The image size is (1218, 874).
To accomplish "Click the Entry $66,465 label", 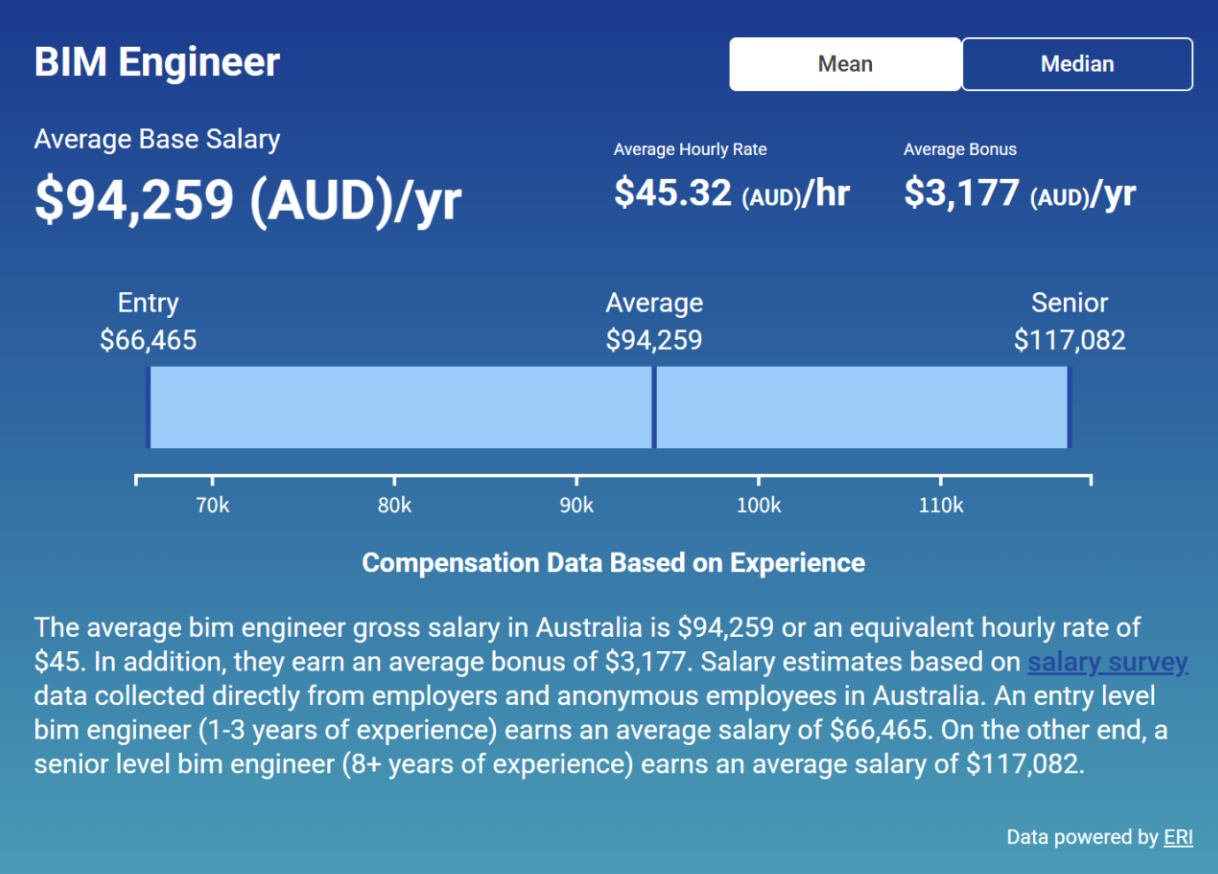I will pos(148,340).
